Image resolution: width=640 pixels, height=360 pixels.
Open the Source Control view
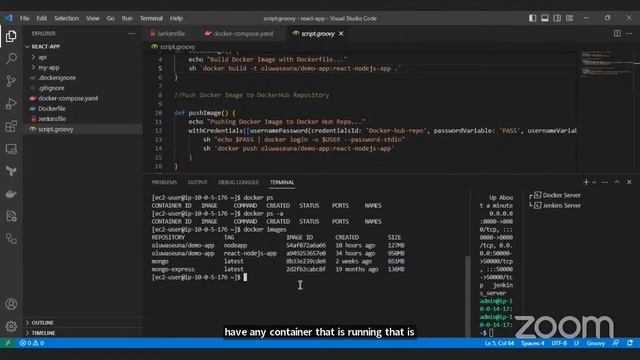coord(11,81)
